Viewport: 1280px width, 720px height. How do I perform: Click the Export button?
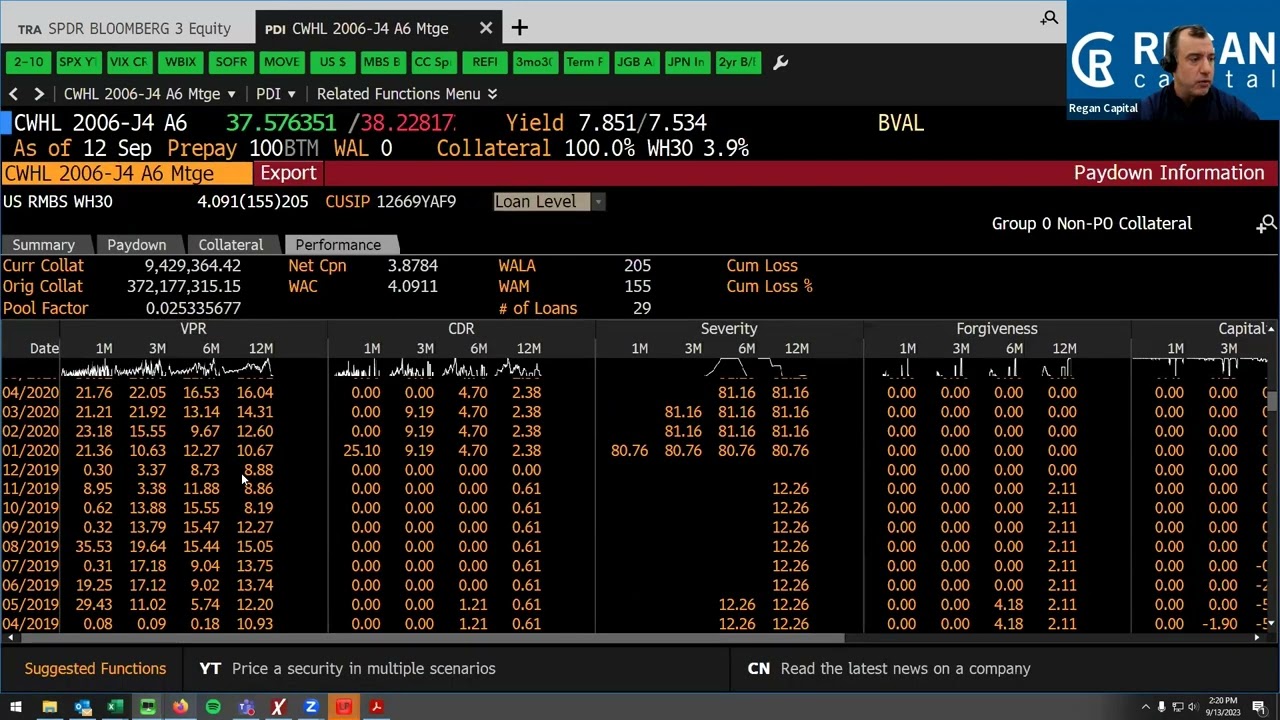point(288,173)
